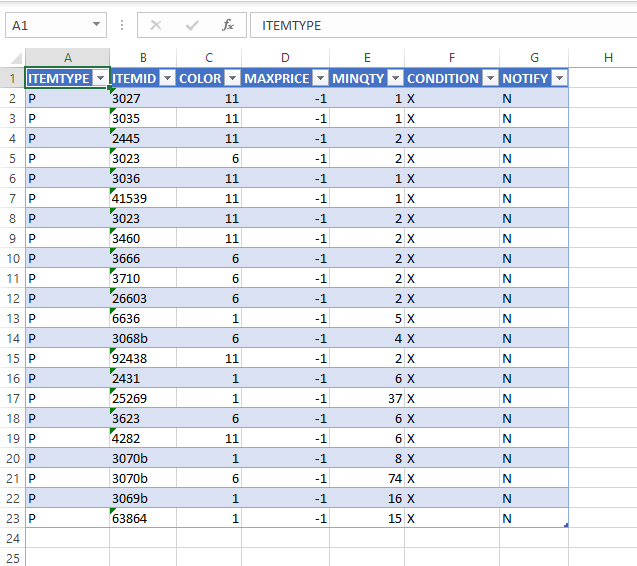Open the COLOR filter dropdown
The height and width of the screenshot is (566, 637).
(232, 78)
